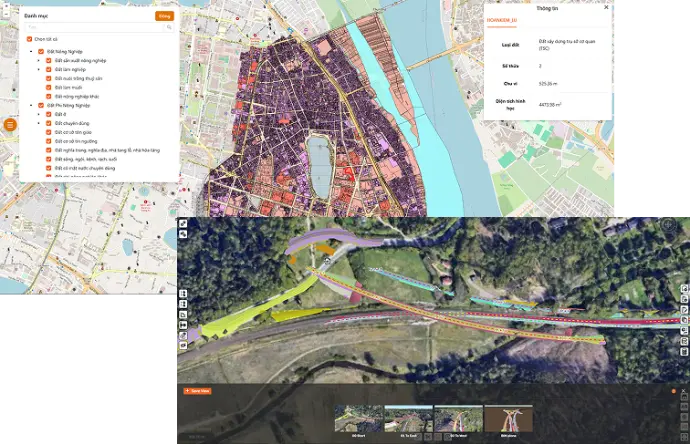Close the Thông tin info panel

(x=607, y=6)
